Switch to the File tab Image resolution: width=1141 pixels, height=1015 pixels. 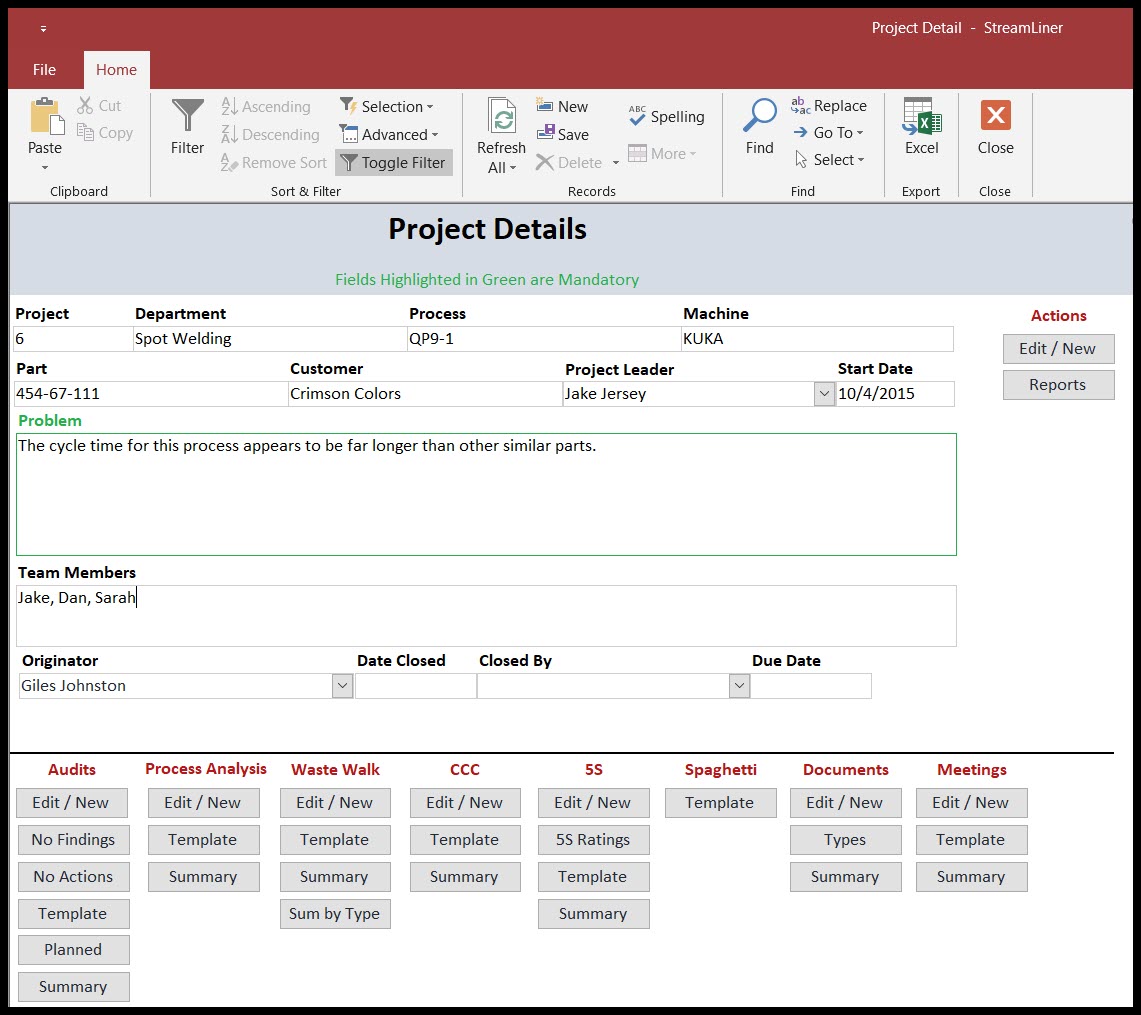[x=44, y=69]
